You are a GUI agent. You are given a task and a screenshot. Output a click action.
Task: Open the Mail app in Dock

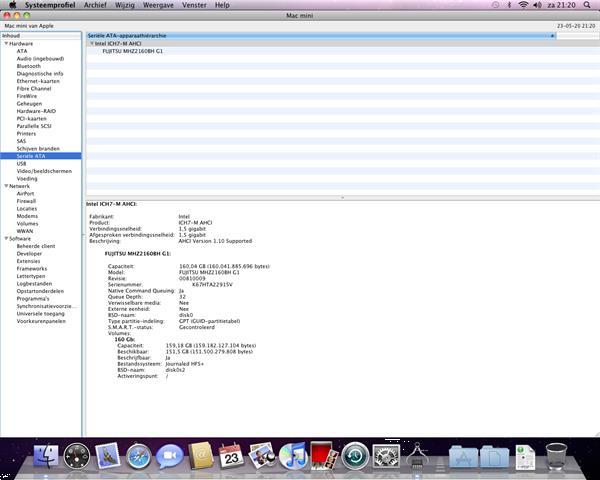click(108, 456)
